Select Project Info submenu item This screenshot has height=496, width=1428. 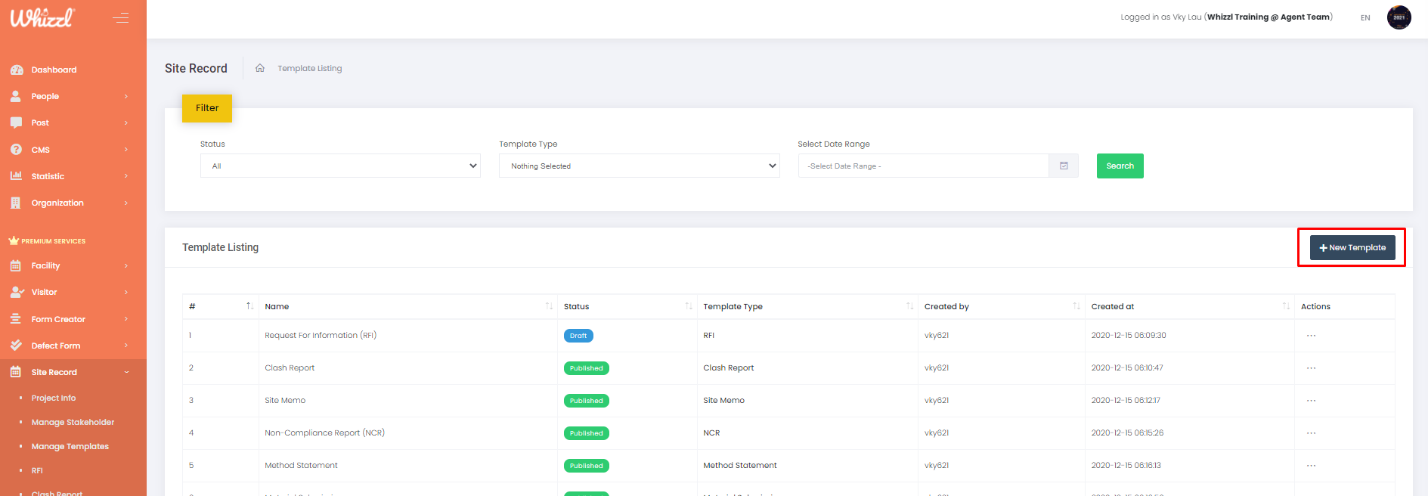(x=54, y=398)
